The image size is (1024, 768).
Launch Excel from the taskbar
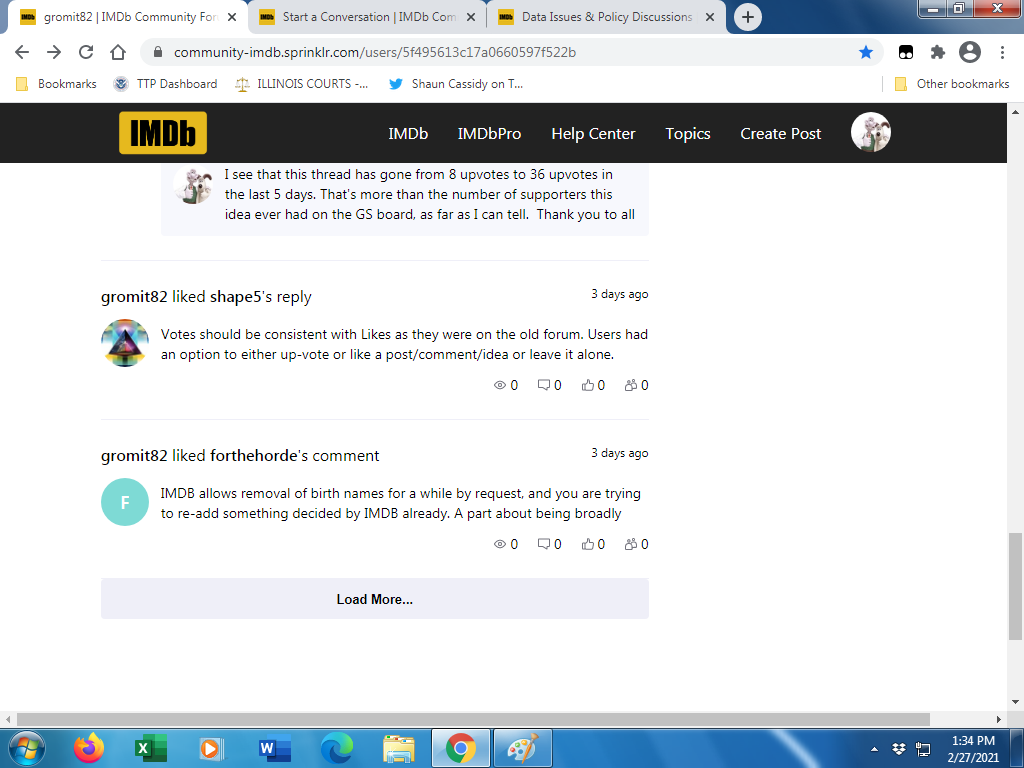pos(151,747)
